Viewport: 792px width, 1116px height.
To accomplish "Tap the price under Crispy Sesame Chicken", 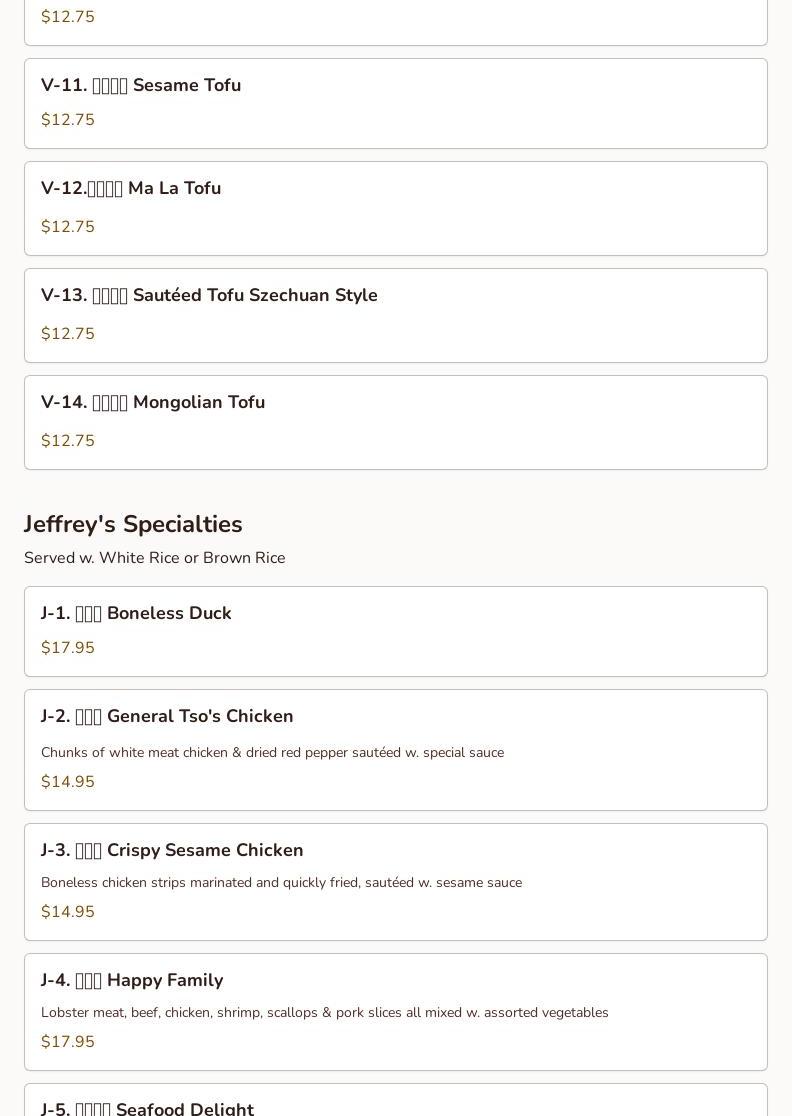I will click(68, 912).
